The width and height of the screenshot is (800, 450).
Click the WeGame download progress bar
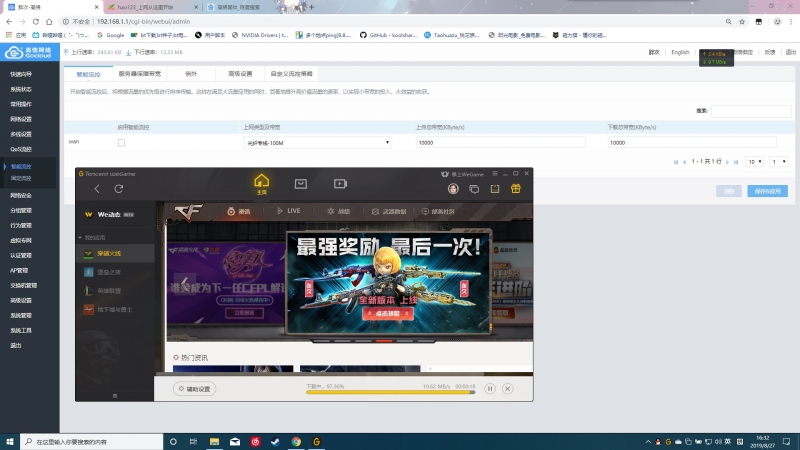tap(391, 393)
